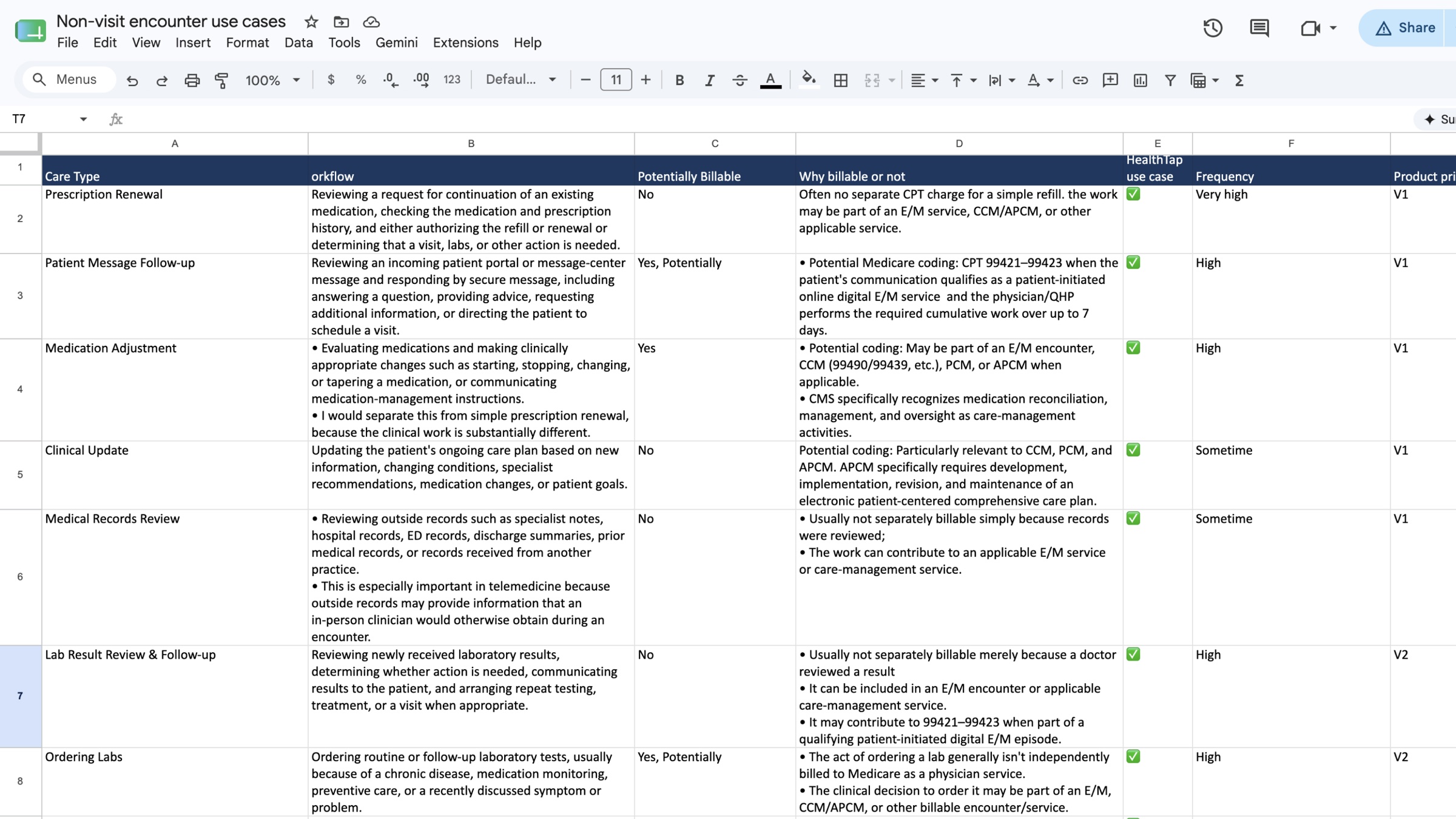The image size is (1456, 819).
Task: Open text color picker
Action: [770, 80]
